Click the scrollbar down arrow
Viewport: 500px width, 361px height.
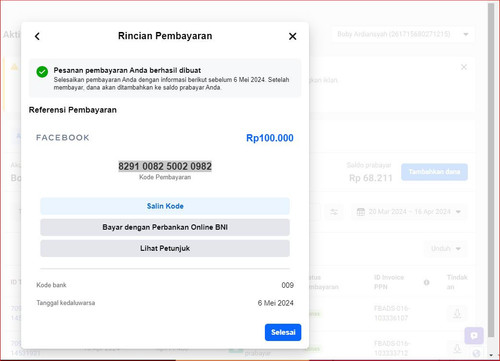tap(491, 355)
